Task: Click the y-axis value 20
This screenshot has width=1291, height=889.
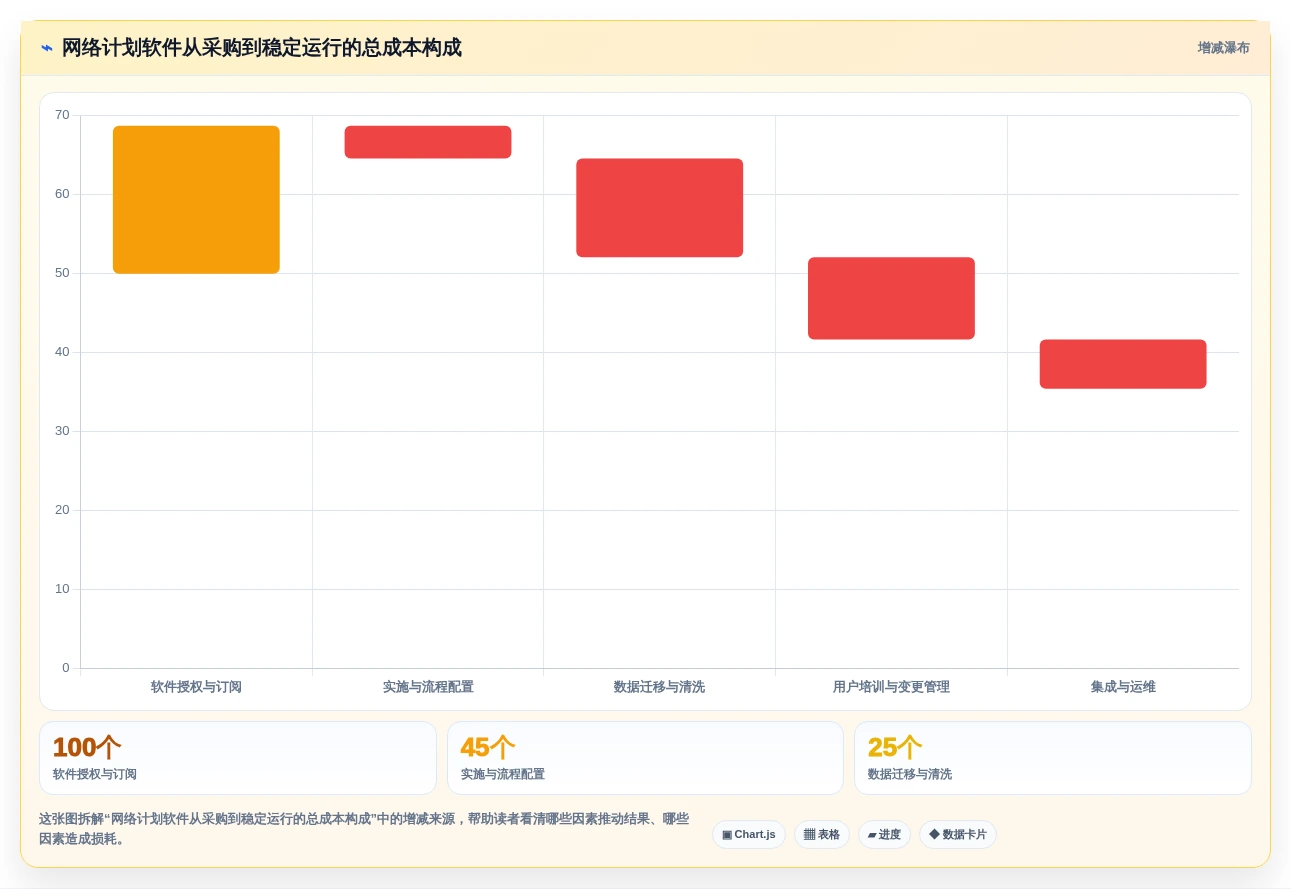Action: (x=62, y=510)
